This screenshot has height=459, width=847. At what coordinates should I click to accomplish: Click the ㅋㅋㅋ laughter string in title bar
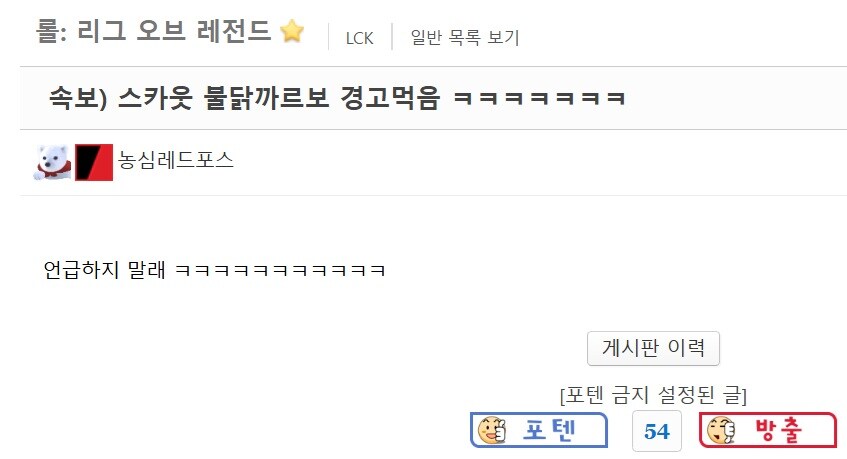click(539, 98)
